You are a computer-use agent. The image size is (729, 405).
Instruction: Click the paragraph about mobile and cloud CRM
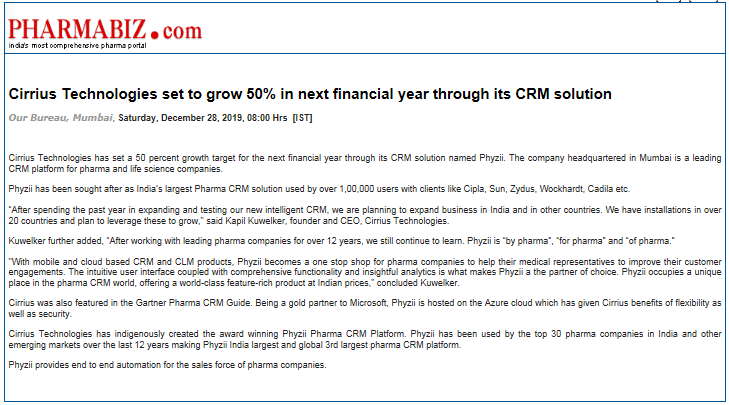[x=365, y=272]
